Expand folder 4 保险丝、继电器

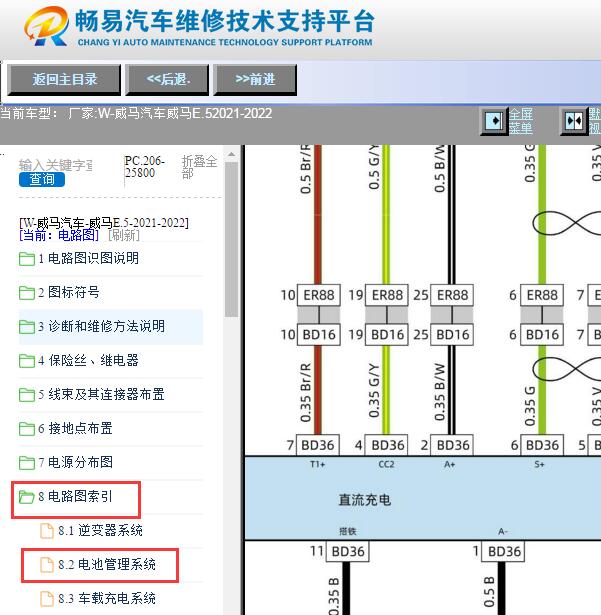tap(89, 360)
